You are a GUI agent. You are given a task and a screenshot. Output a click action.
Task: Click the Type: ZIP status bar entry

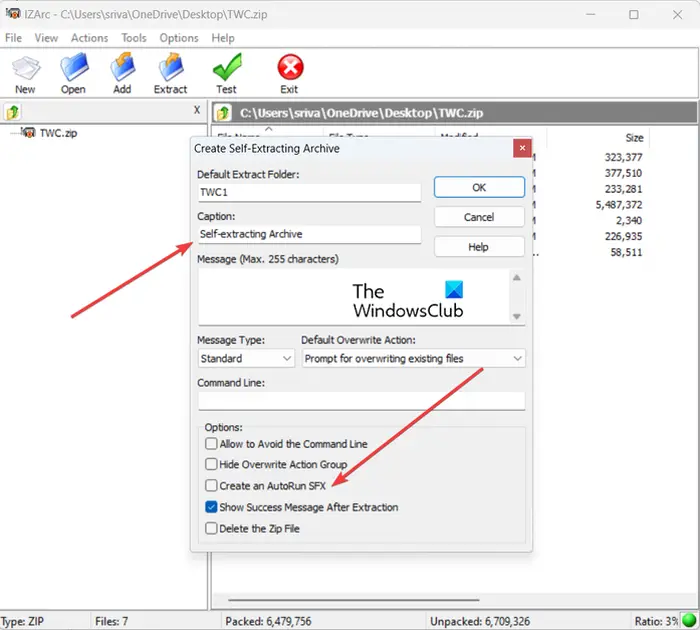tap(22, 622)
